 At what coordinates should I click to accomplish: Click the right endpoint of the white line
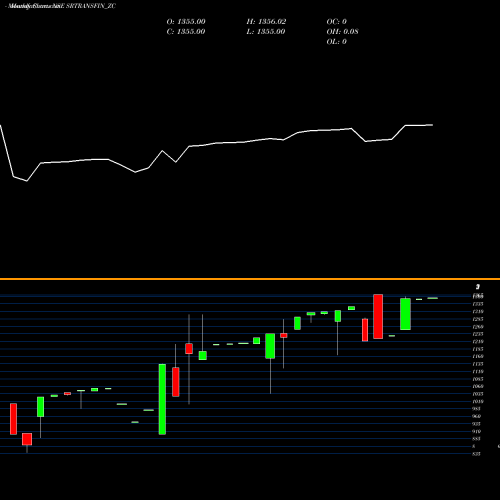(432, 125)
